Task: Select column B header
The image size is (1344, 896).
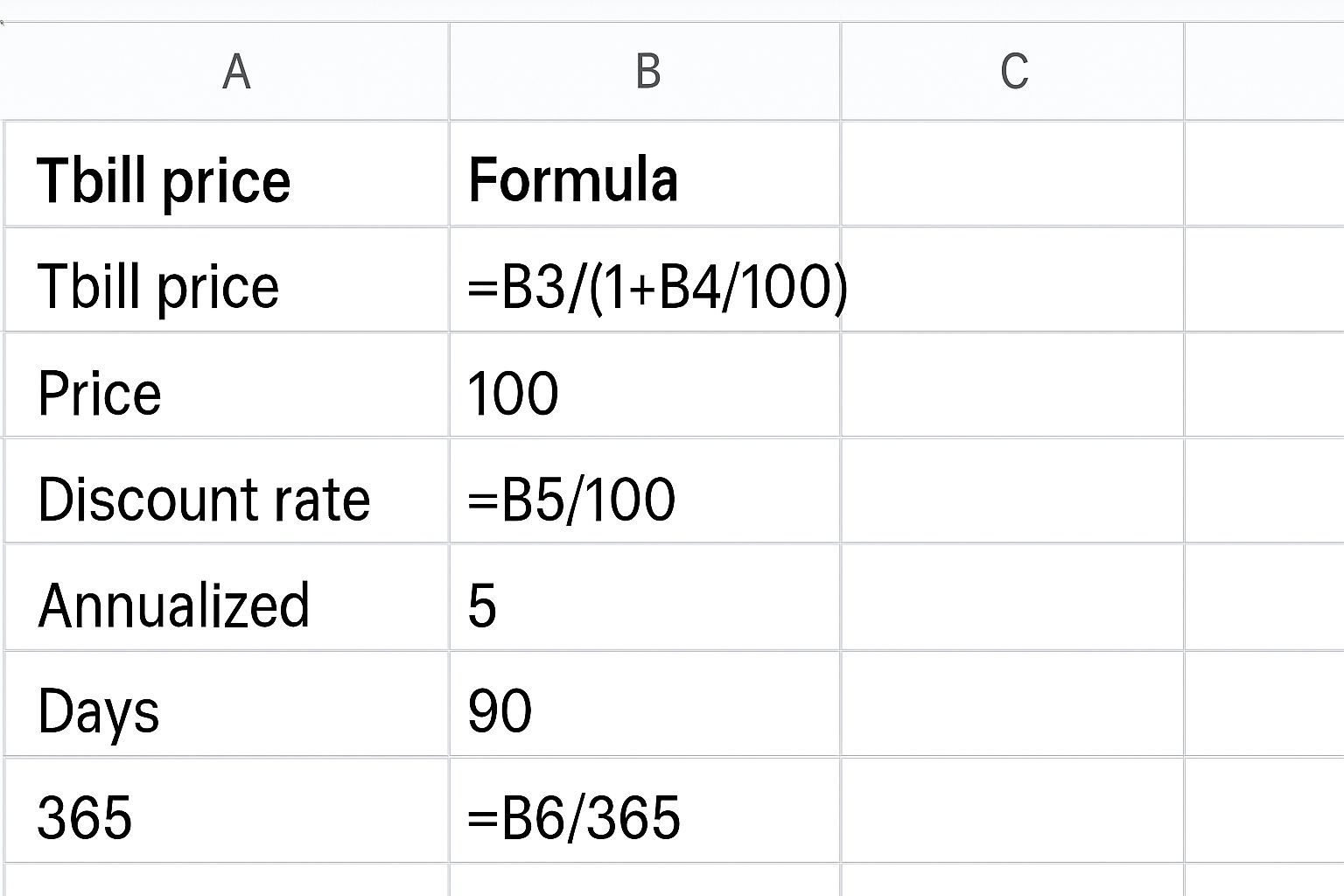Action: pyautogui.click(x=647, y=72)
